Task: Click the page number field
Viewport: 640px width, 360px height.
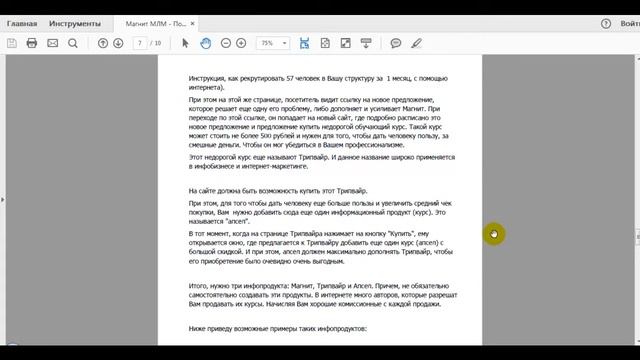Action: pos(140,43)
